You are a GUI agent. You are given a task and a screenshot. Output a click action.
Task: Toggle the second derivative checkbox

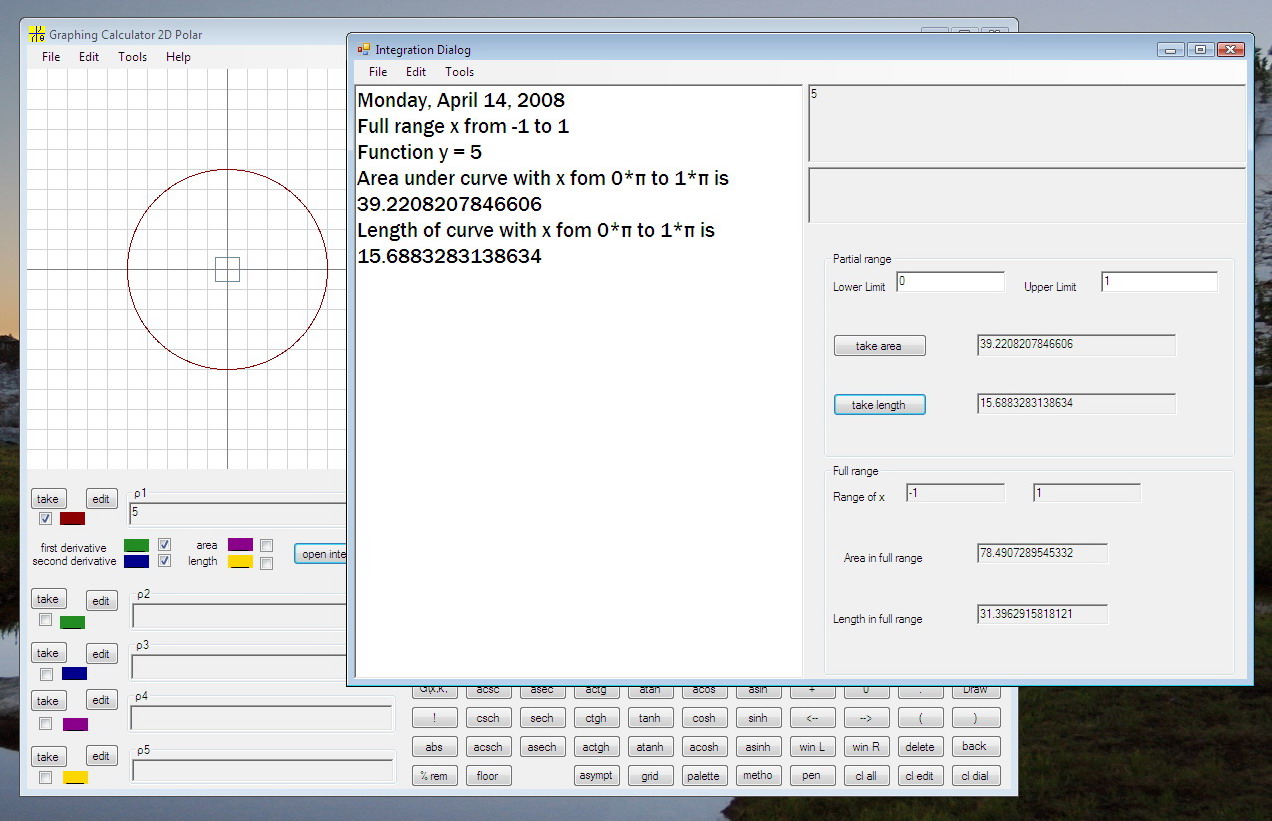[164, 561]
